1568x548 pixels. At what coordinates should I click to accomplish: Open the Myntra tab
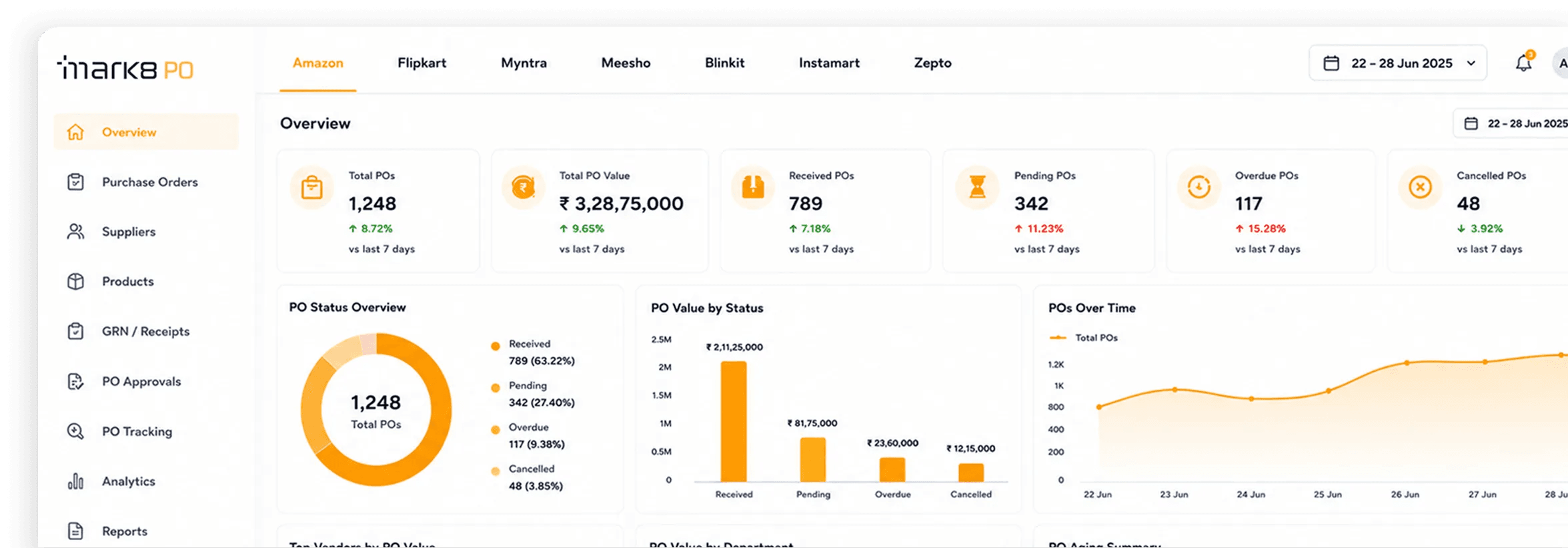point(524,63)
